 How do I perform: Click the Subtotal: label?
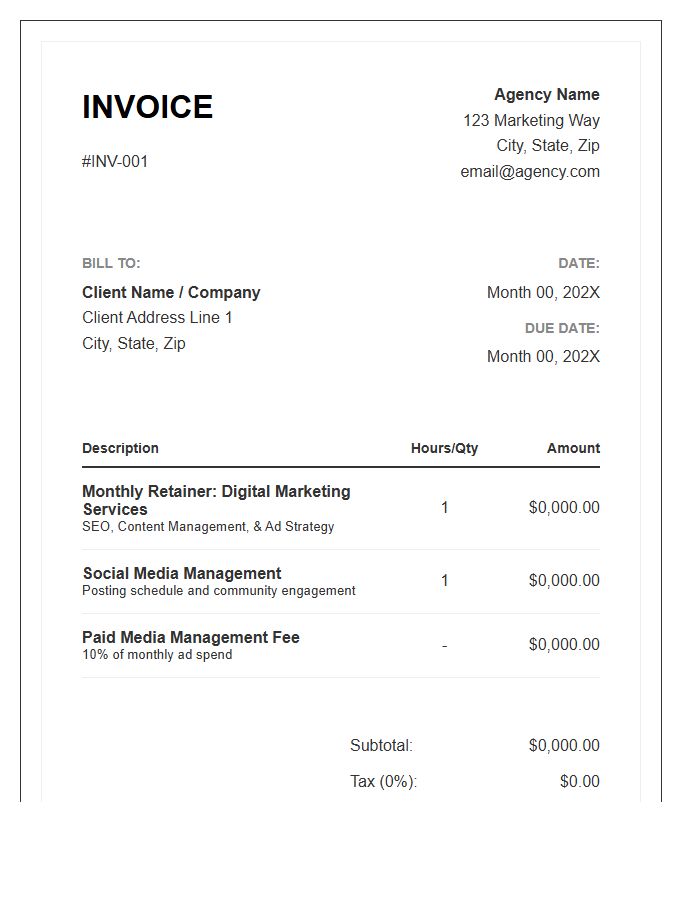click(382, 745)
